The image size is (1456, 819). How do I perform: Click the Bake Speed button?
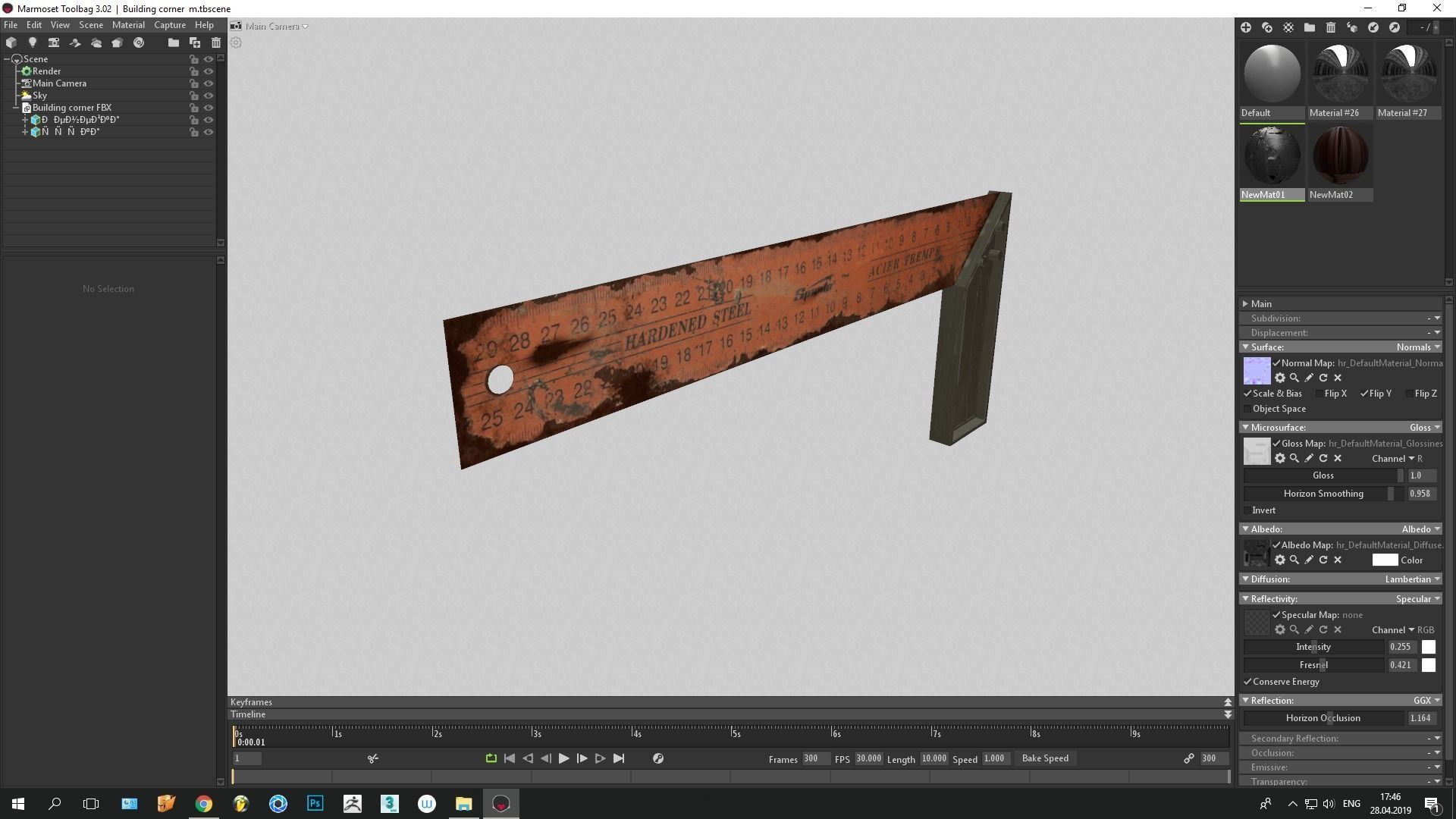pyautogui.click(x=1045, y=758)
